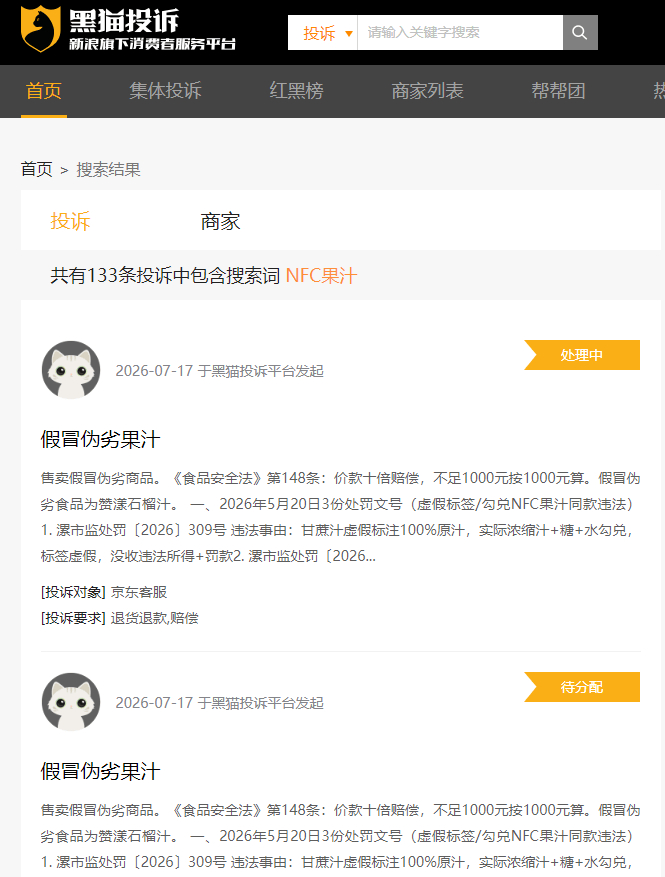Switch to the 商家 results tab
This screenshot has width=665, height=877.
(x=220, y=221)
